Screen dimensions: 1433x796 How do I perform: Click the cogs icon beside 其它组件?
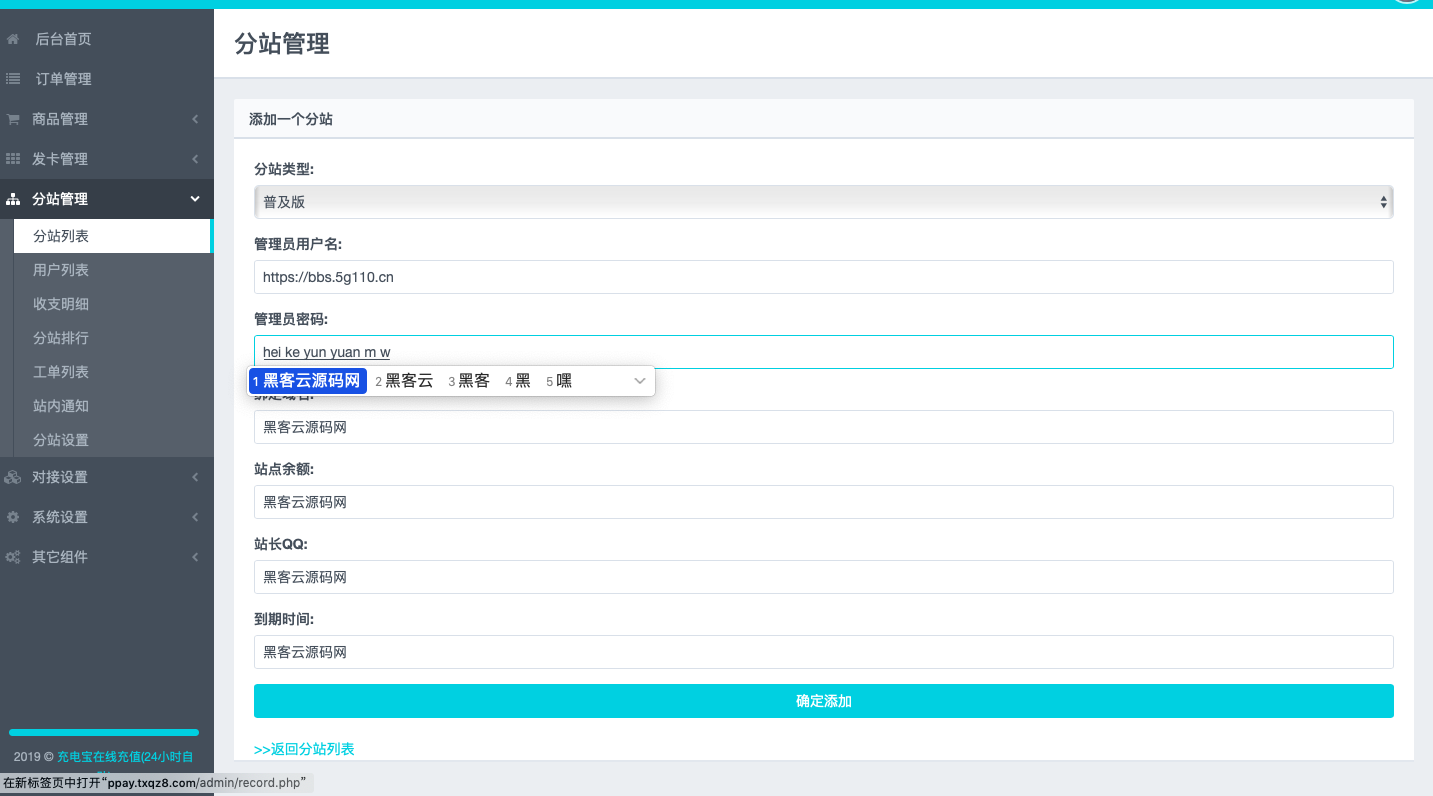(x=13, y=557)
